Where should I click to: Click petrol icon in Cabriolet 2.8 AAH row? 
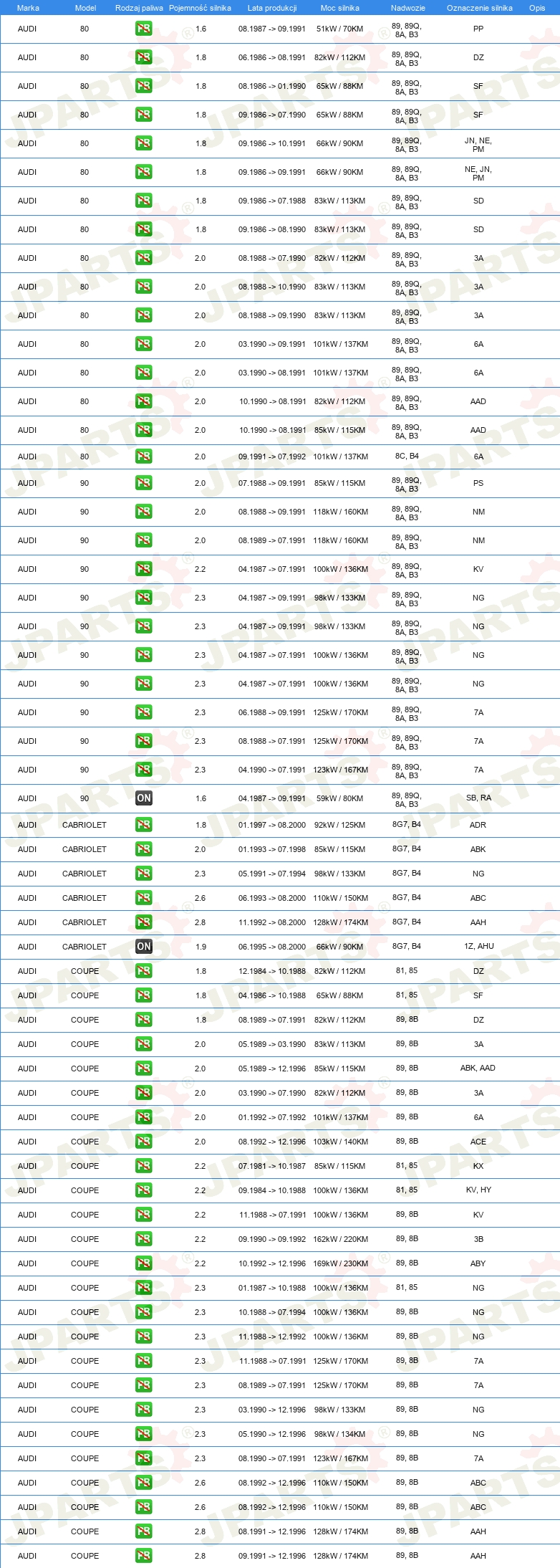[x=144, y=922]
